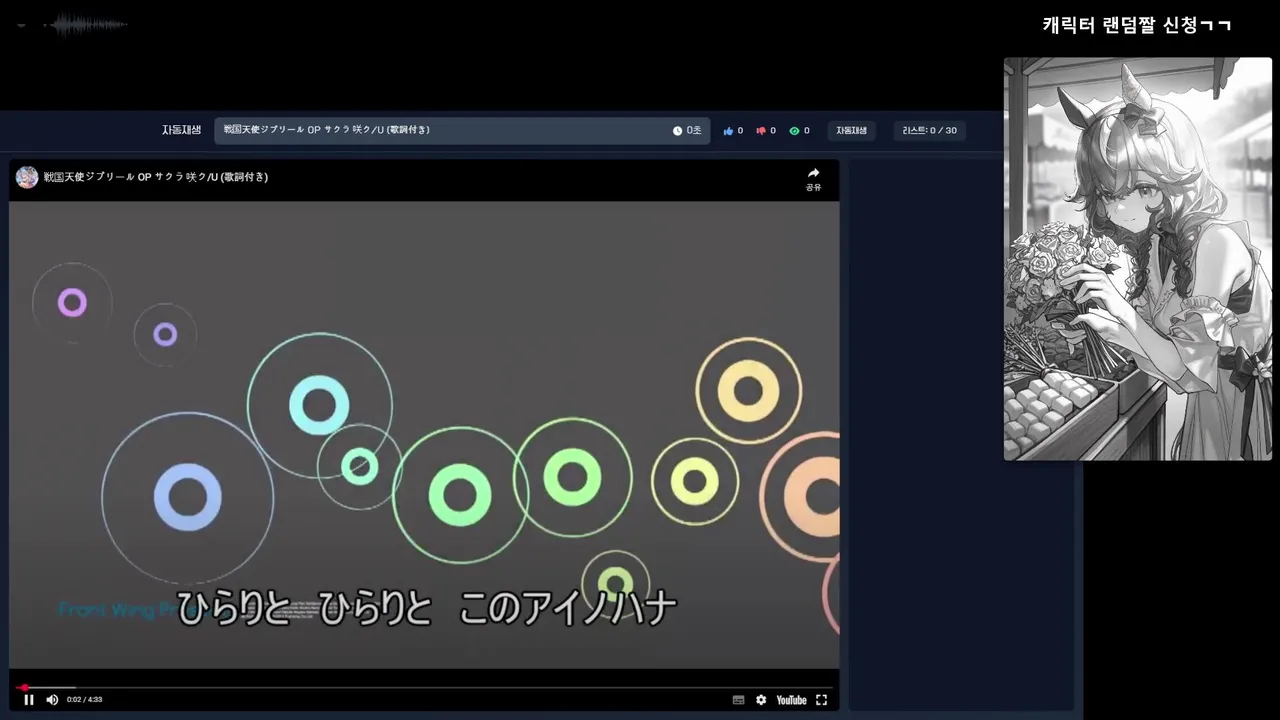Screen dimensions: 1280x720
Task: Pause the YouTube video
Action: [x=29, y=700]
